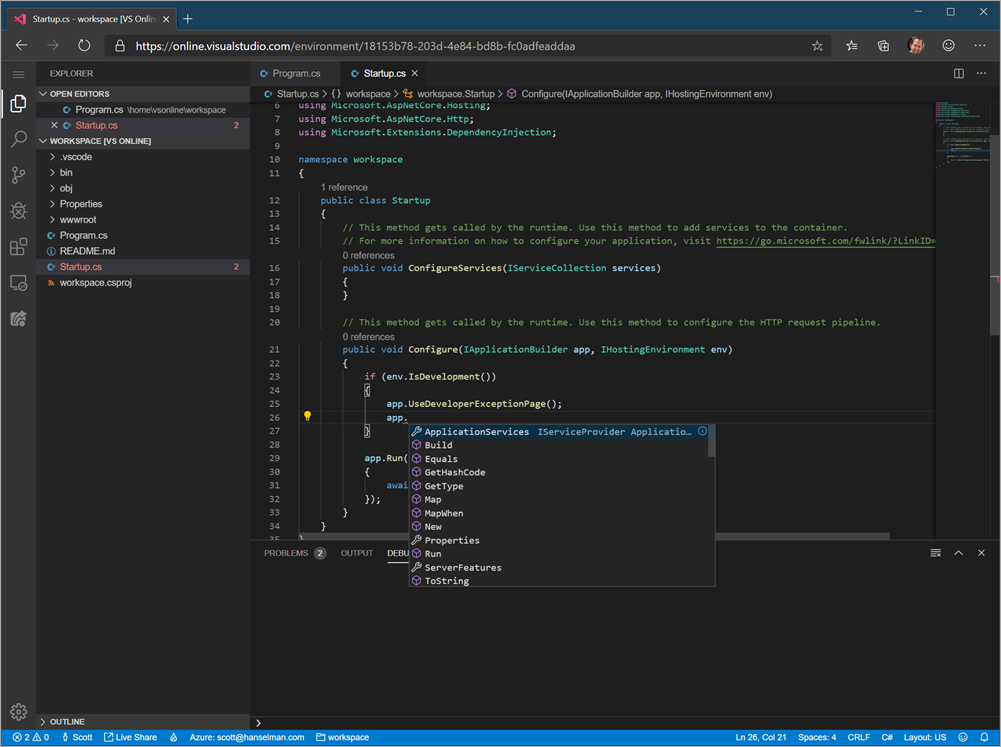Refresh the browser page
The height and width of the screenshot is (747, 1001).
coord(84,45)
